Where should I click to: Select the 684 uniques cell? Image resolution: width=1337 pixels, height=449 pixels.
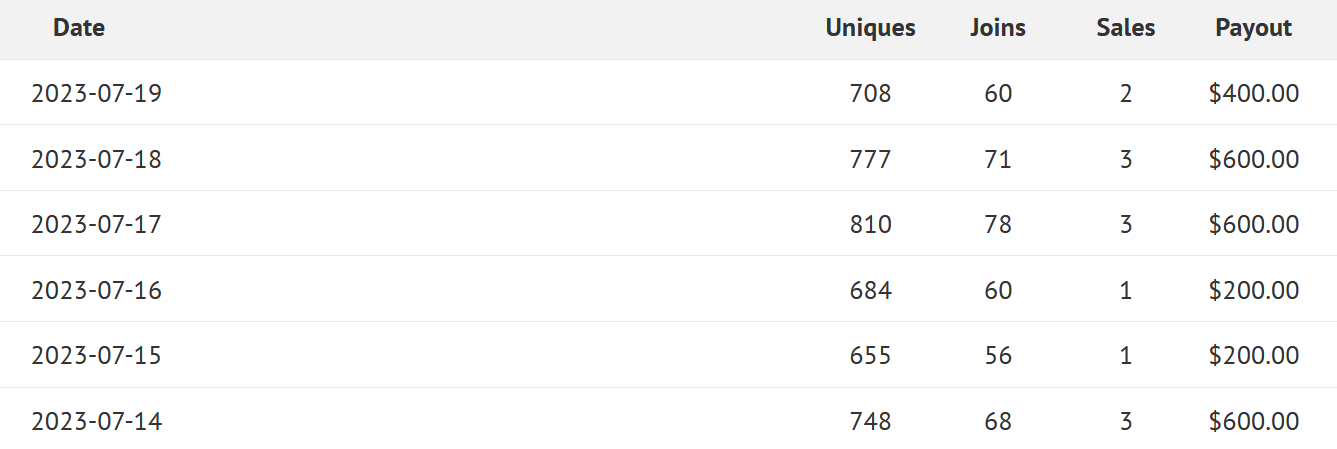tap(870, 291)
